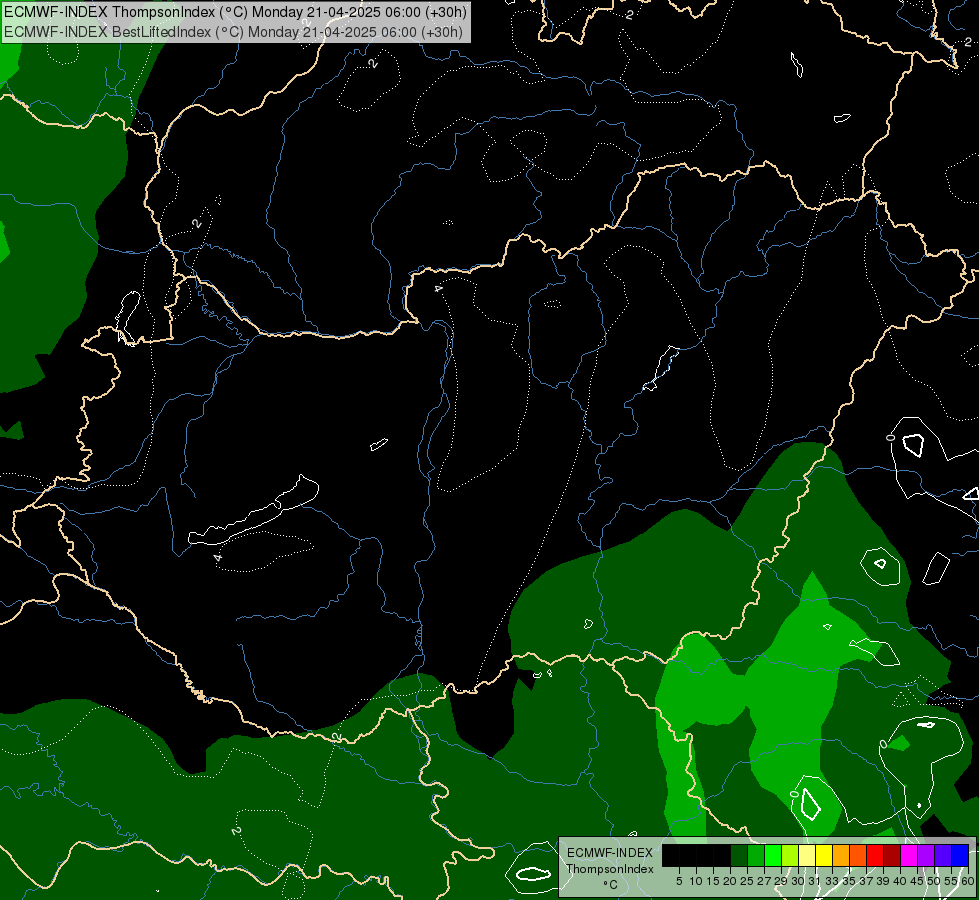This screenshot has height=900, width=979.
Task: Select the orange 33-35 legend swatch
Action: [841, 855]
